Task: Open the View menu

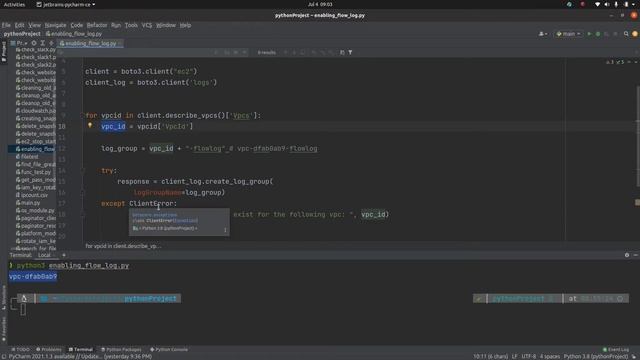Action: (34, 25)
